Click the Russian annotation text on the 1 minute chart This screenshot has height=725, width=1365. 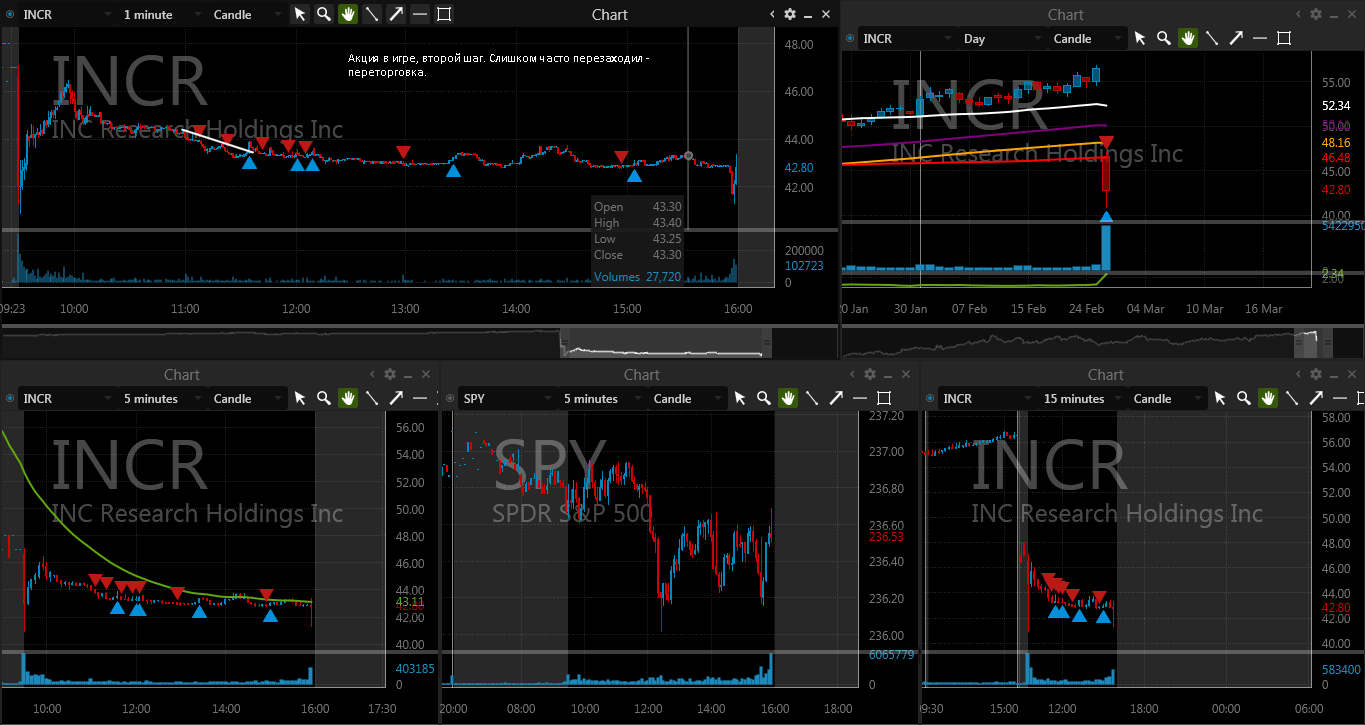click(498, 65)
